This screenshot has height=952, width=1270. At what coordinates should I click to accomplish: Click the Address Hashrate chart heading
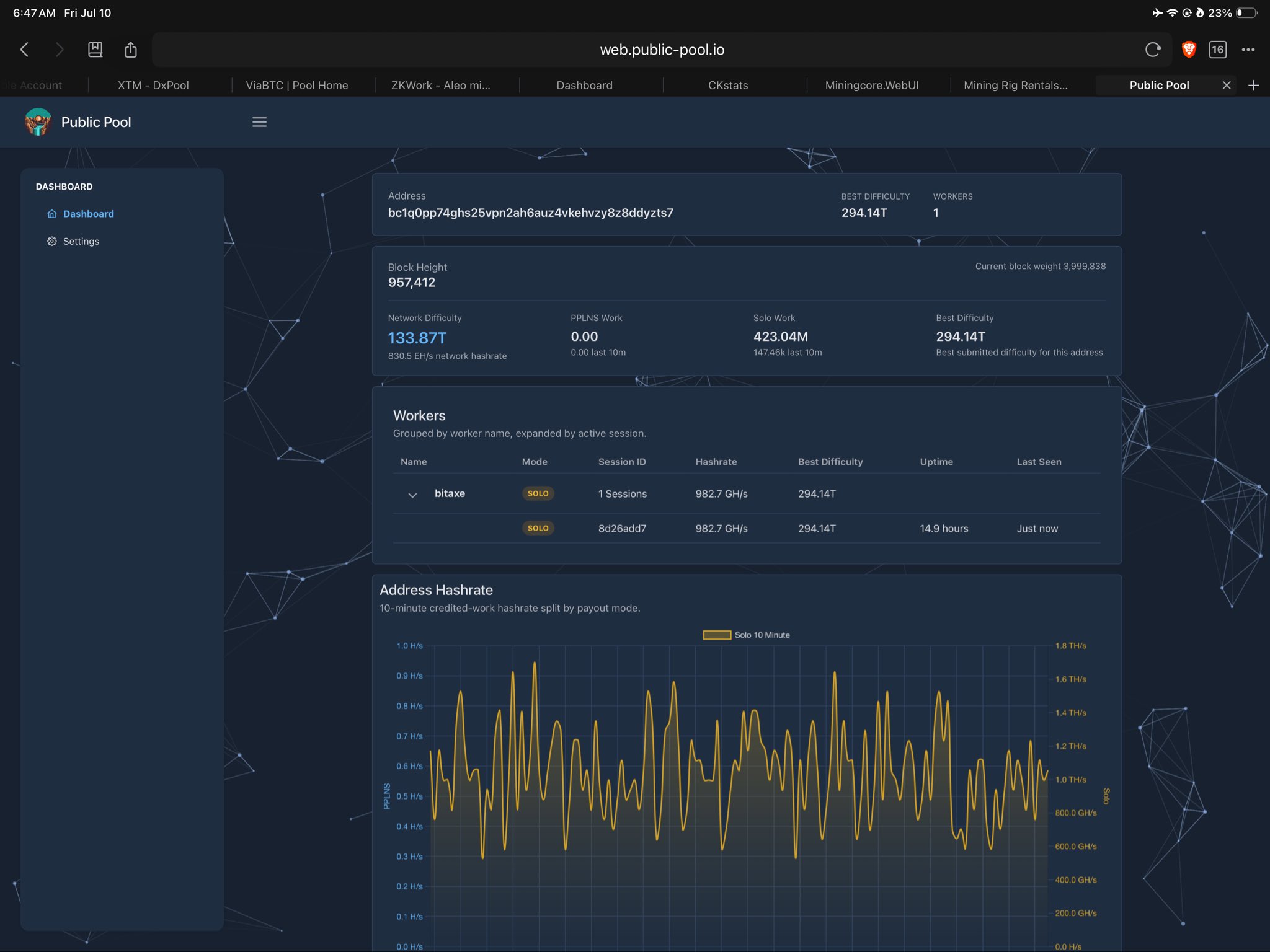tap(436, 590)
